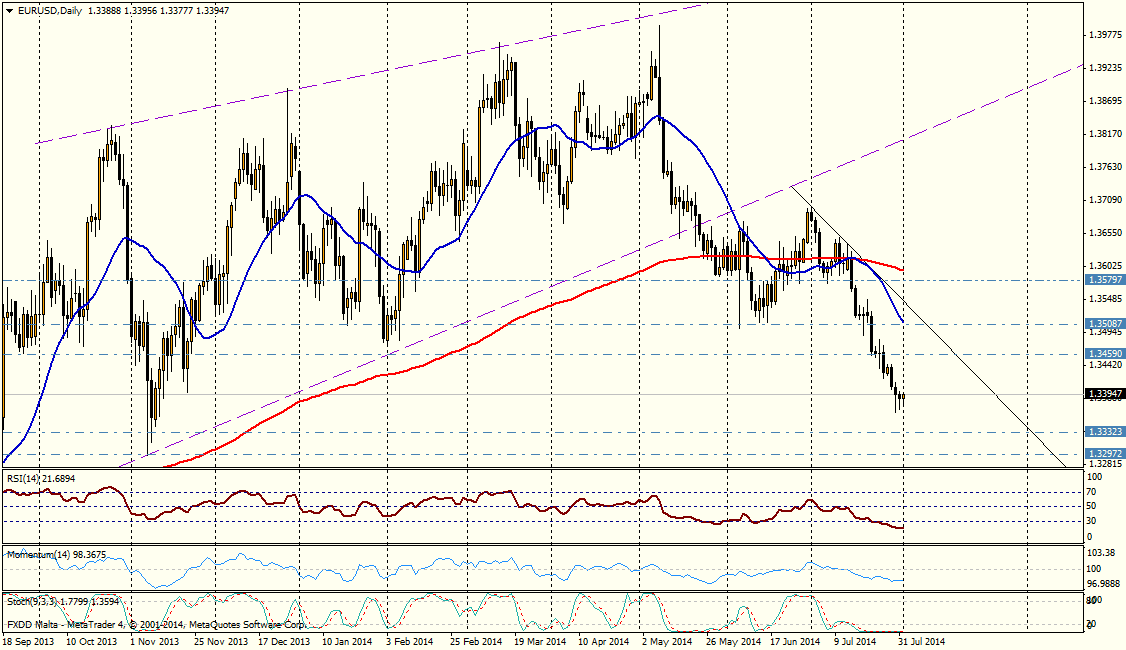Click the 1.35797 horizontal level price tag
Screen dimensions: 1126x650
(x=1104, y=280)
